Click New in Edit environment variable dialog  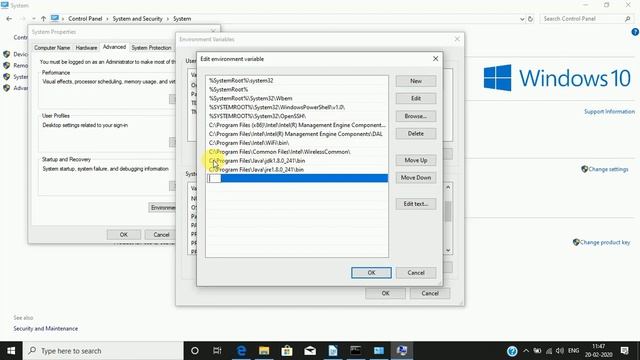416,81
